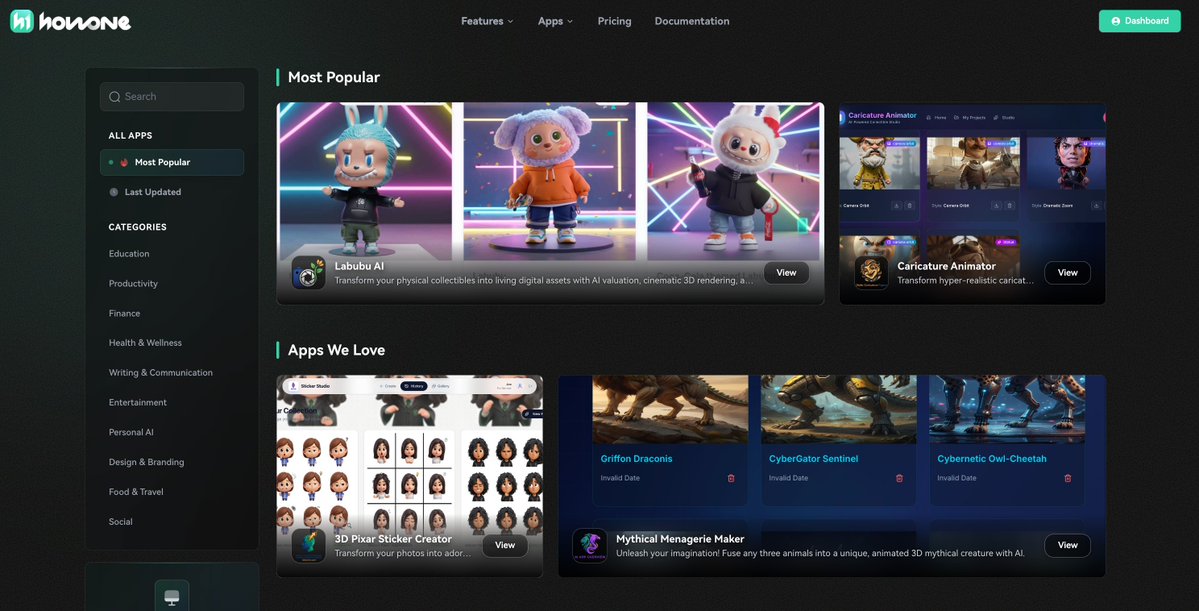The image size is (1199, 611).
Task: Click the search magnifier icon
Action: click(x=115, y=97)
